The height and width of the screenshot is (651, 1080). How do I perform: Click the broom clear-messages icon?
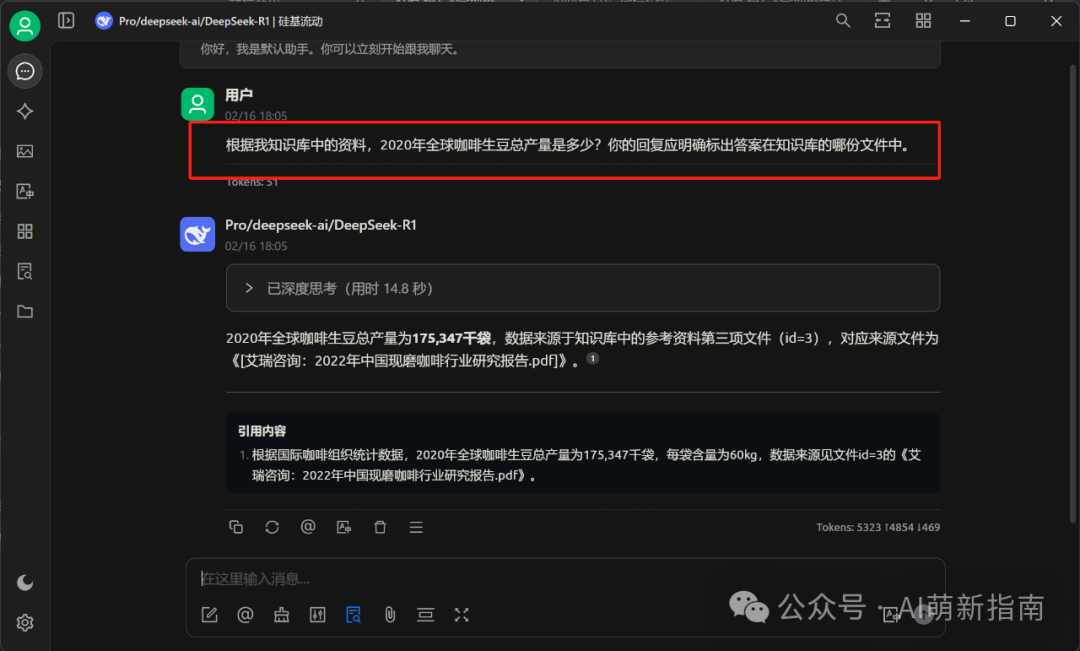click(x=282, y=614)
